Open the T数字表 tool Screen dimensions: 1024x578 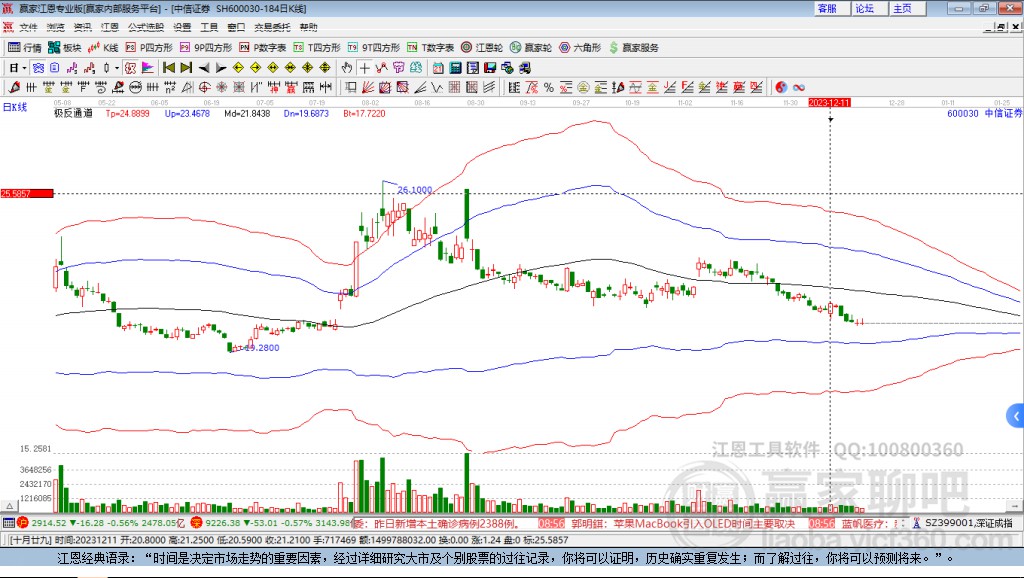point(430,48)
